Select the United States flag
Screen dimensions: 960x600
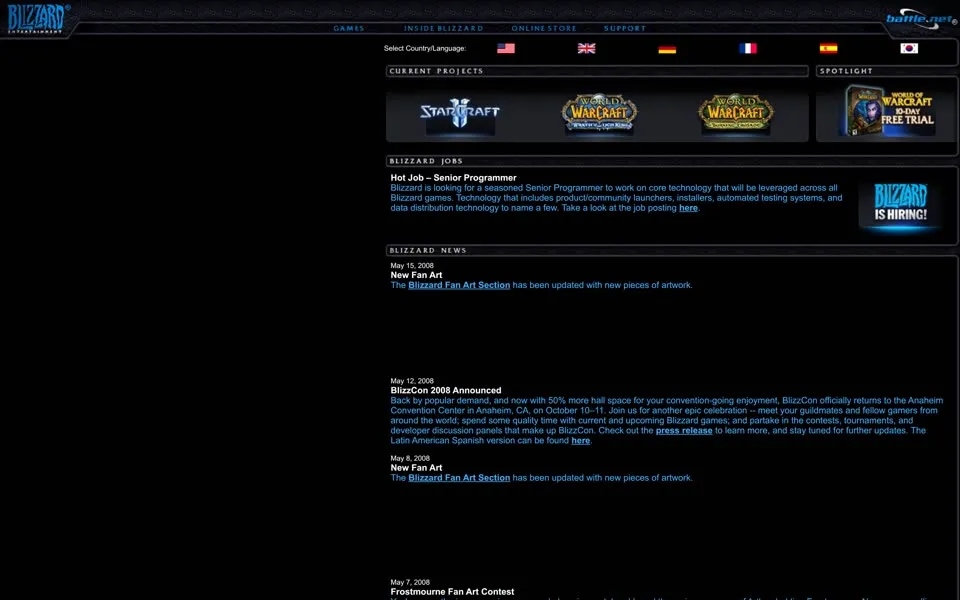(x=506, y=48)
